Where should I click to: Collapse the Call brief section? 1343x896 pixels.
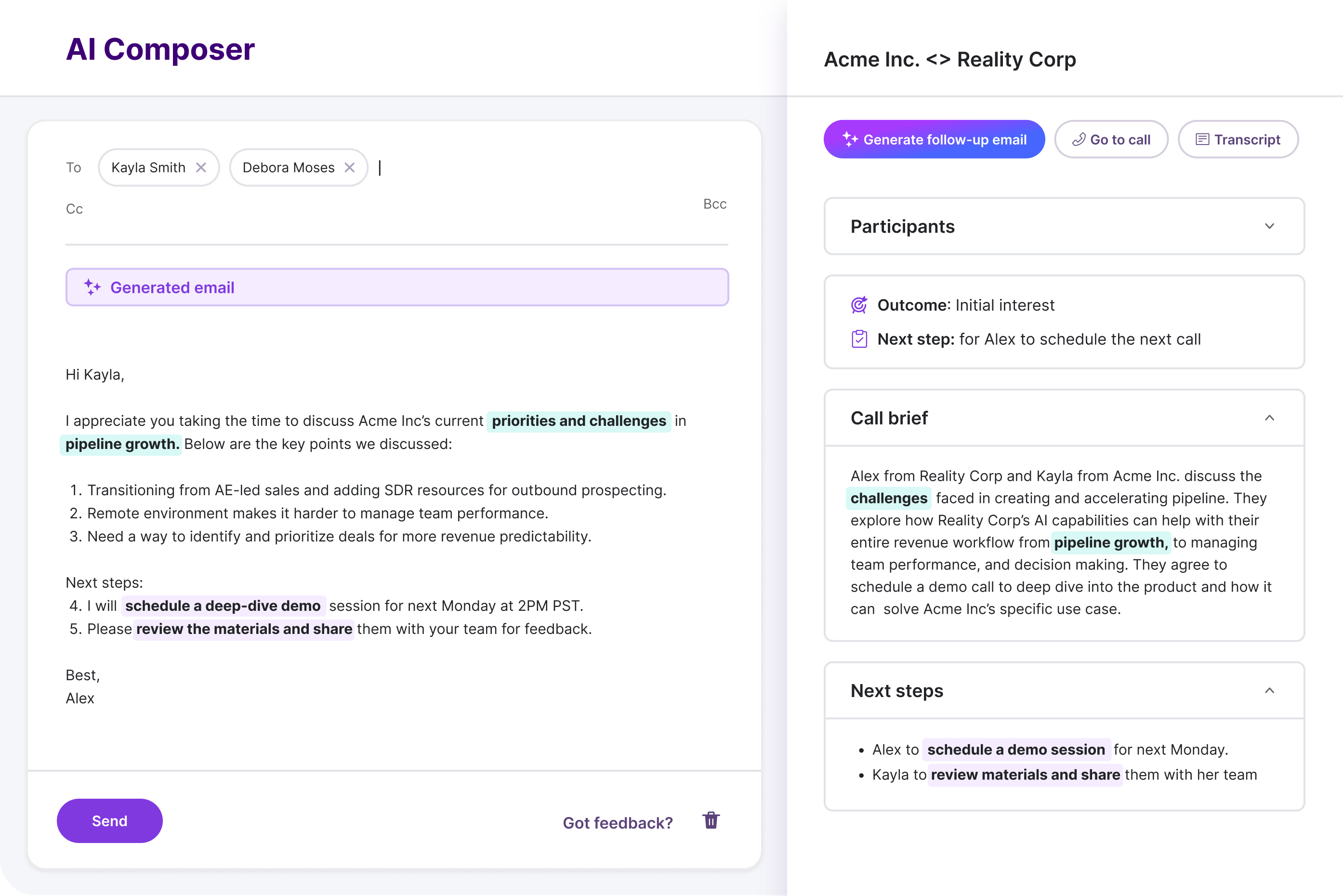click(1269, 418)
